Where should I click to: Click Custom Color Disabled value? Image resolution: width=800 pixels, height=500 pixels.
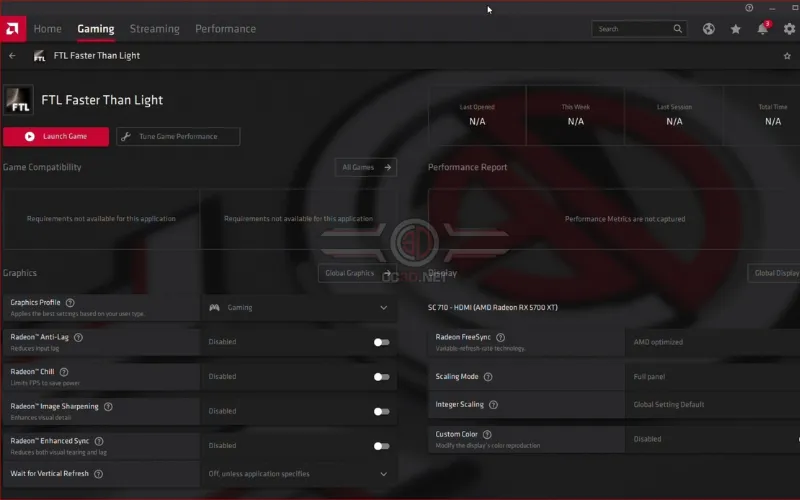(647, 439)
